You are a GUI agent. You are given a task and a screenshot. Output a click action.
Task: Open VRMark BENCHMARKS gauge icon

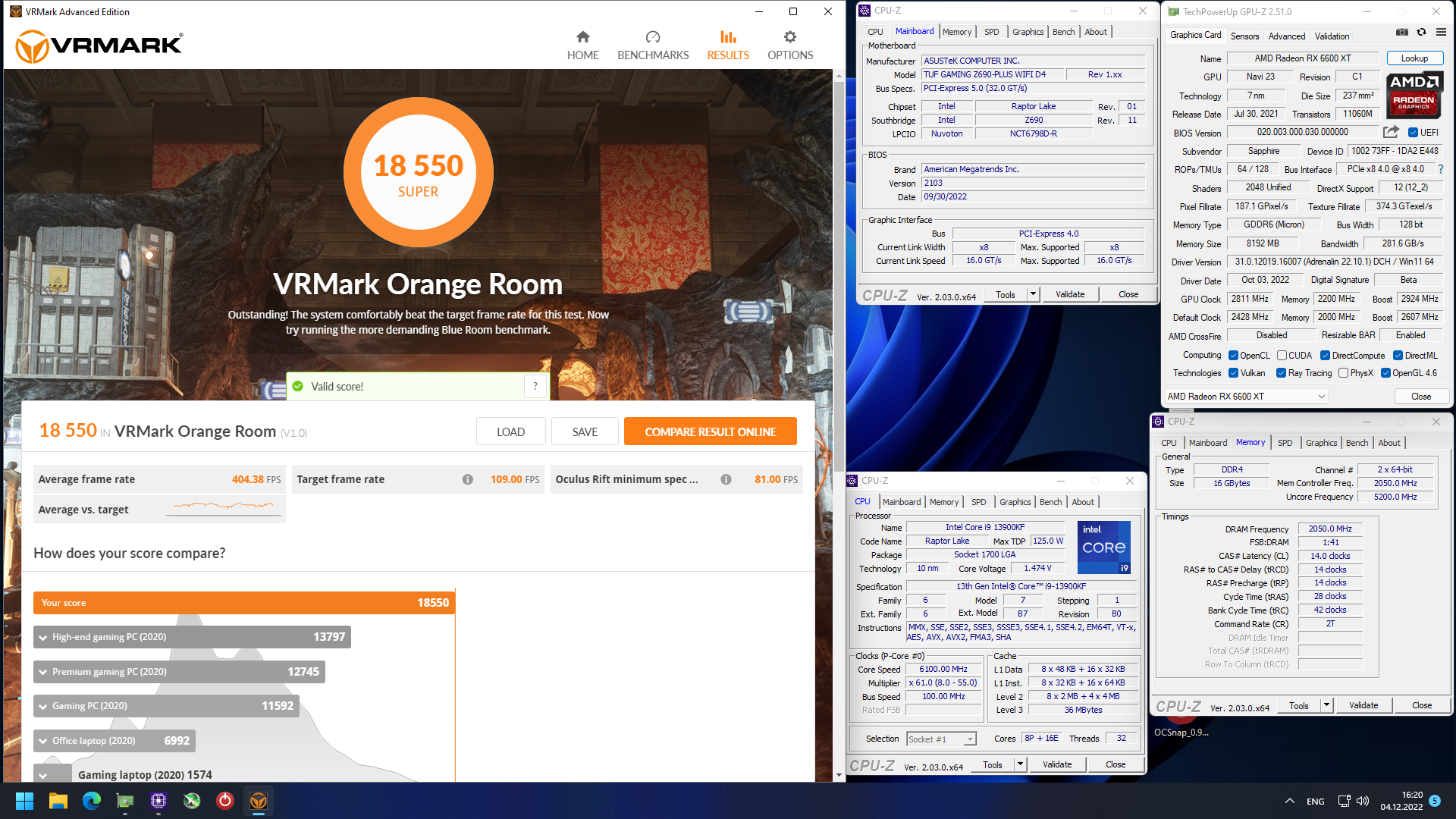(653, 36)
